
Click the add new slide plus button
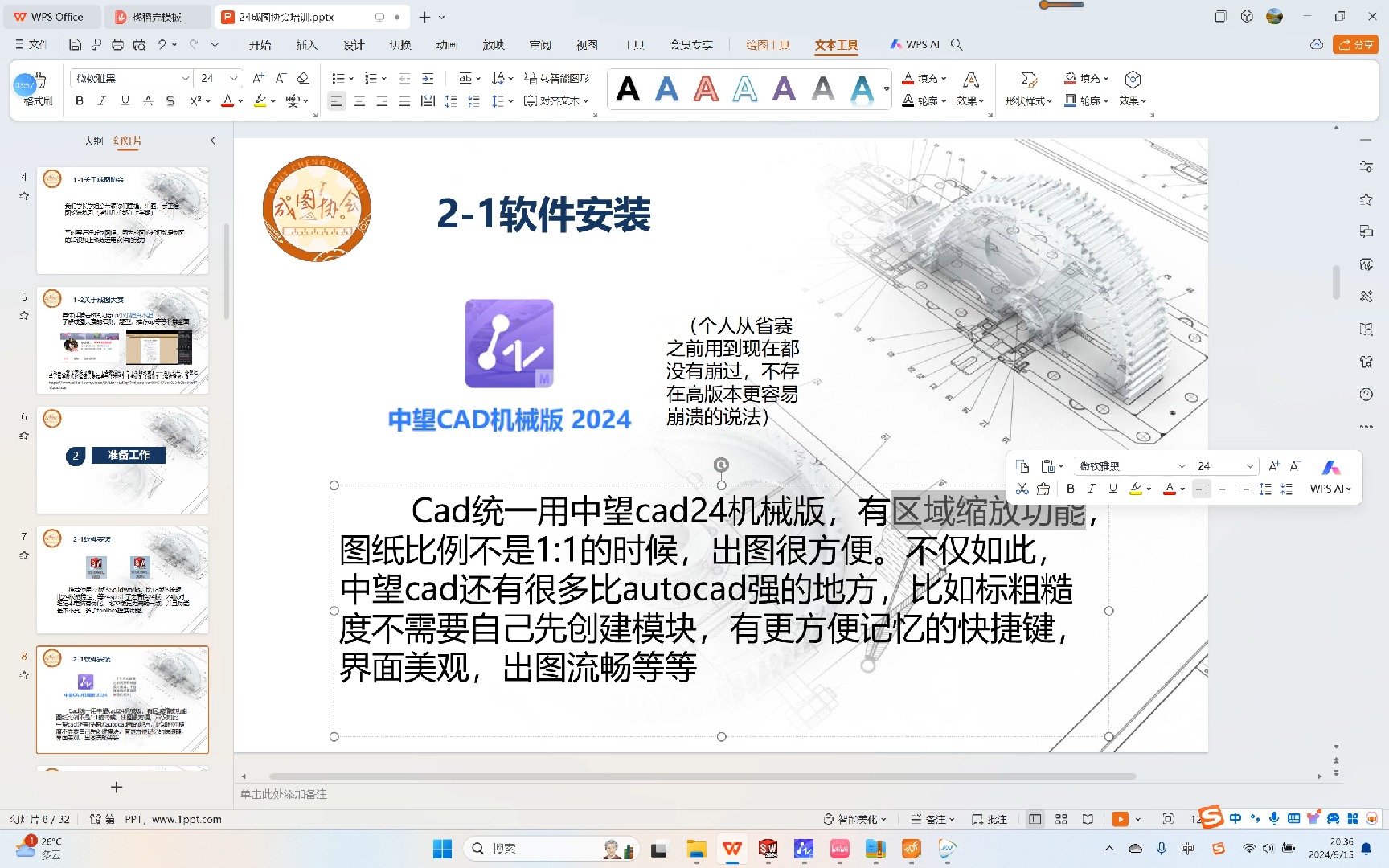click(117, 787)
